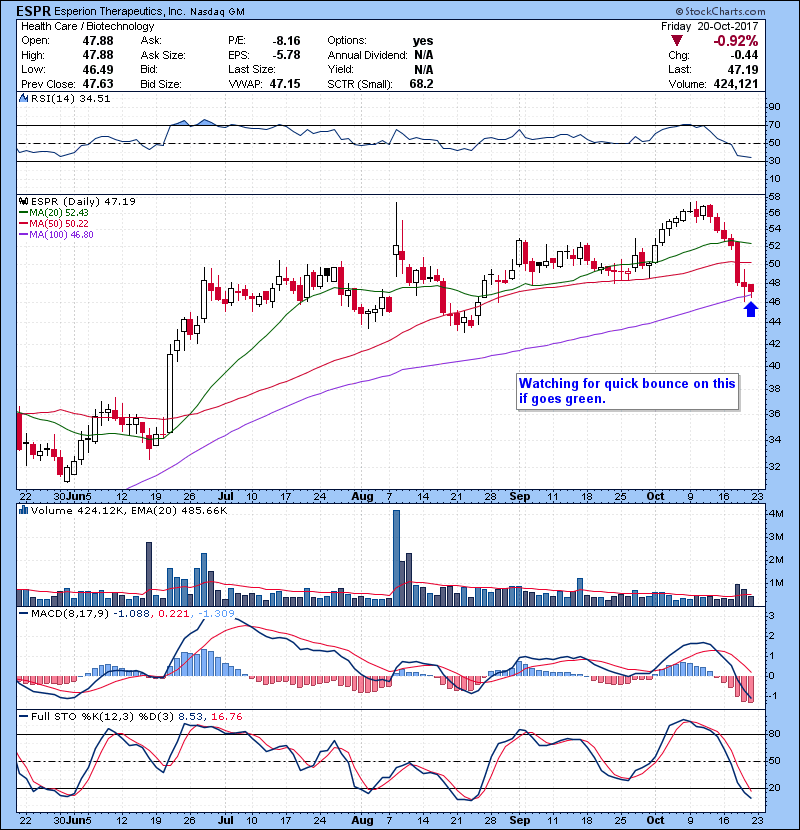Click the 90 label on the RSI axis

pos(774,107)
